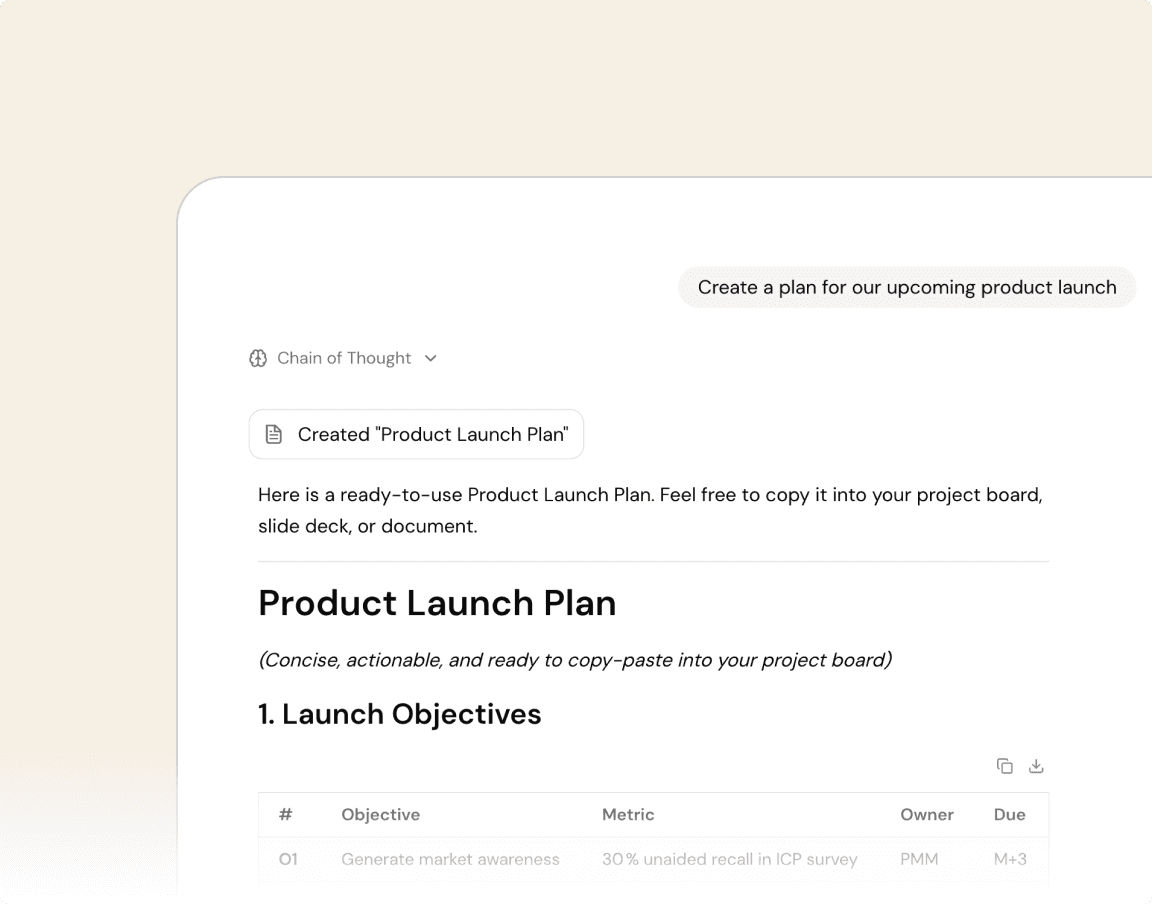Image resolution: width=1152 pixels, height=904 pixels.
Task: Click the Chain of Thought label
Action: tap(344, 358)
